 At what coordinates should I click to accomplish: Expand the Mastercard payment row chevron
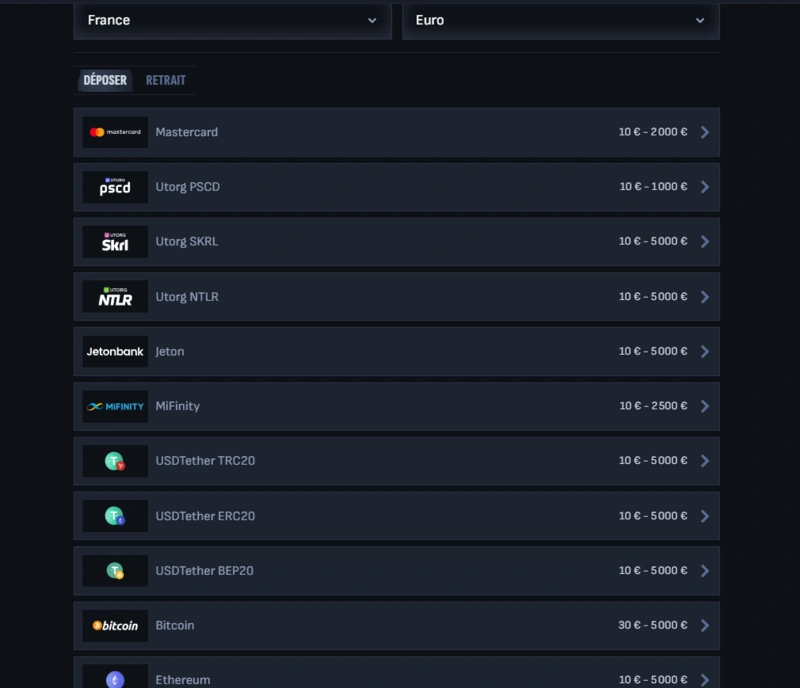(703, 131)
